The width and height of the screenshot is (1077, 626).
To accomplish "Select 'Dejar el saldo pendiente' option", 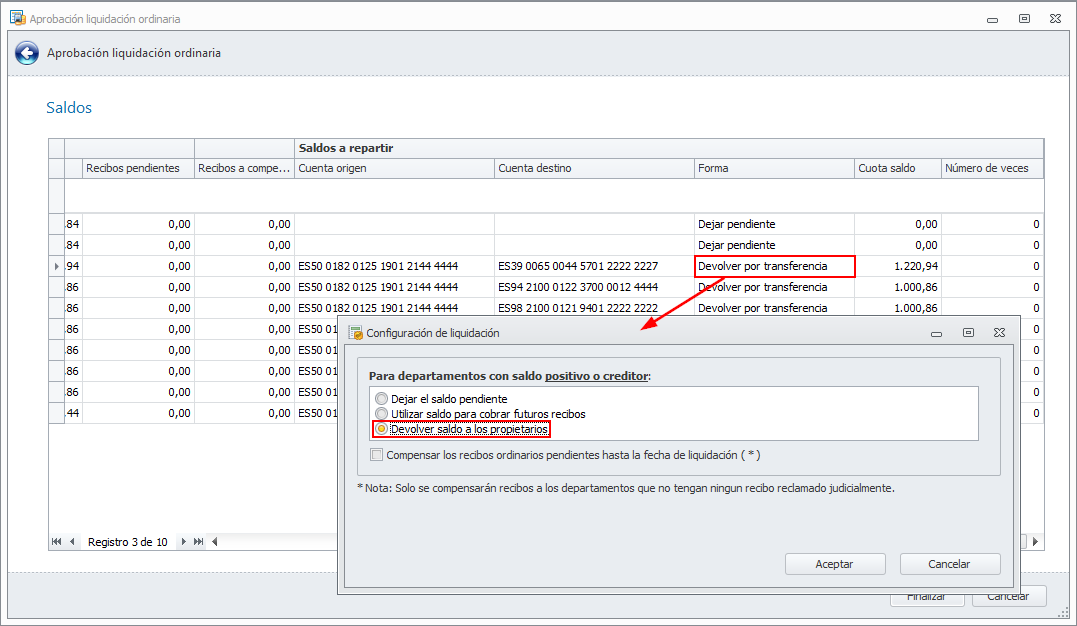I will pyautogui.click(x=381, y=399).
